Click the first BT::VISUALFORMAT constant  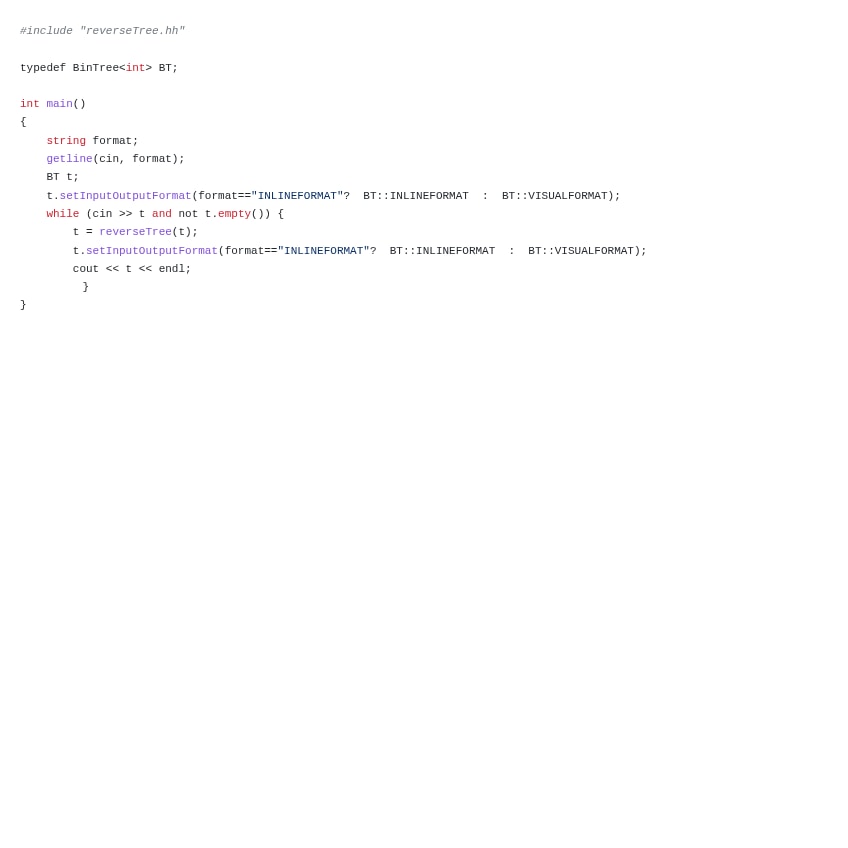(554, 196)
